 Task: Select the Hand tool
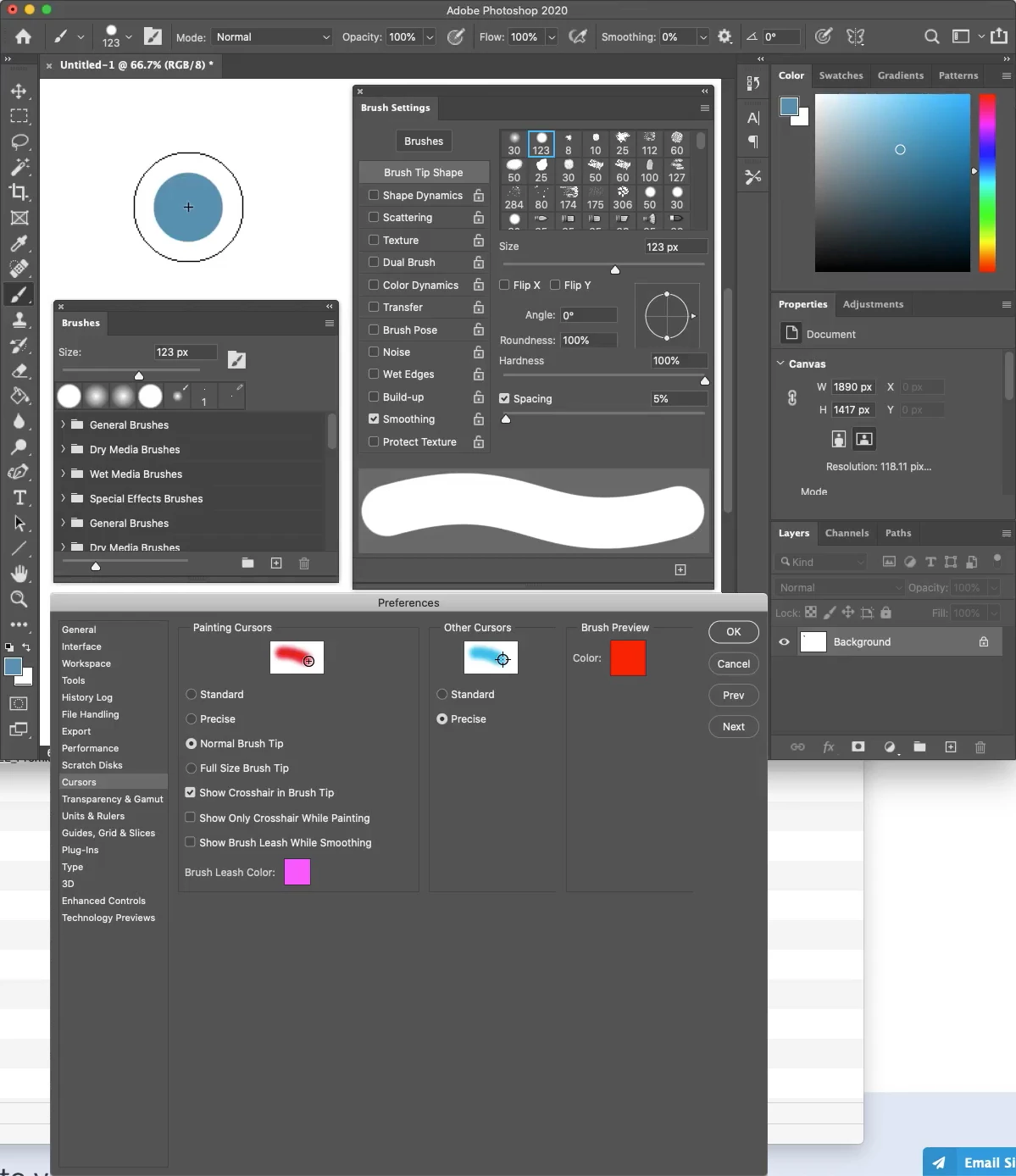coord(19,574)
